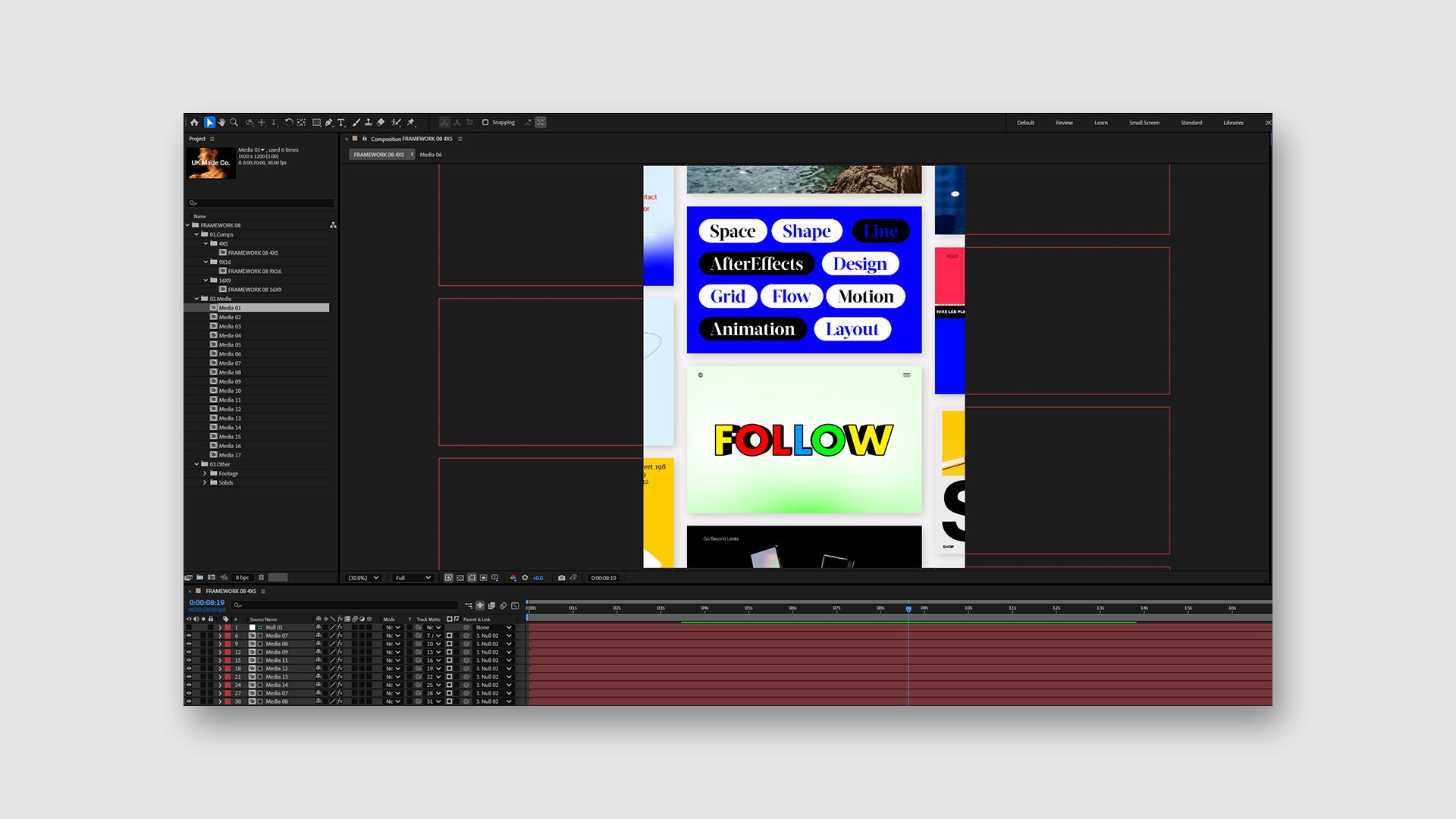
Task: Open Parent dropdown for Null 01 layer
Action: pyautogui.click(x=493, y=627)
